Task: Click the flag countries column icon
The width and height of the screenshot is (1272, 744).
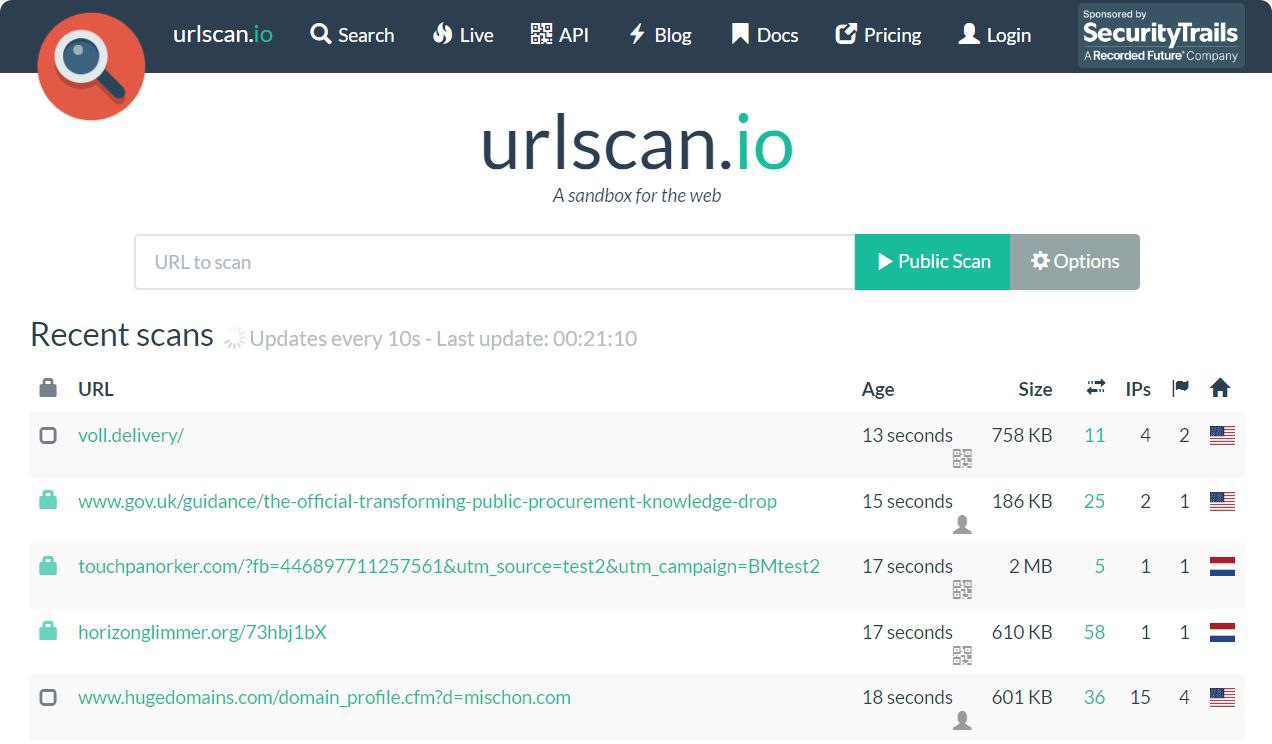Action: tap(1181, 387)
